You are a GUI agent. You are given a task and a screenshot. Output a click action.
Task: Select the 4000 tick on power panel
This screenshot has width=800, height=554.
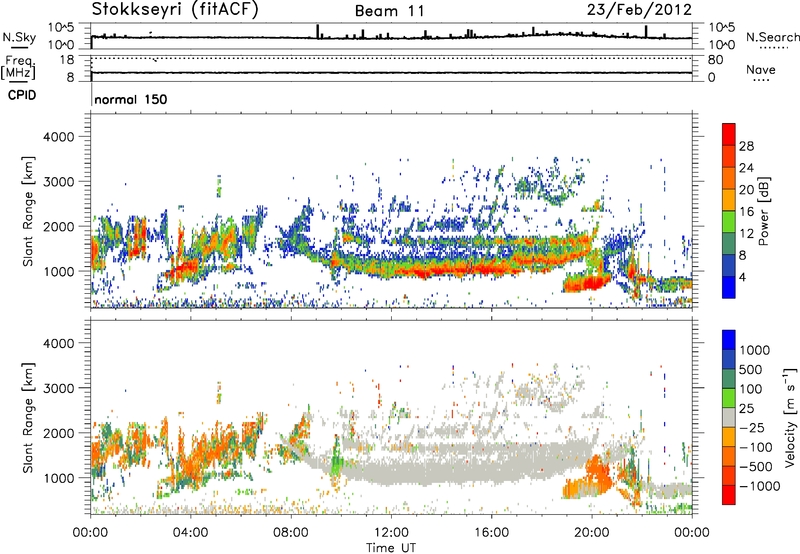coord(59,137)
